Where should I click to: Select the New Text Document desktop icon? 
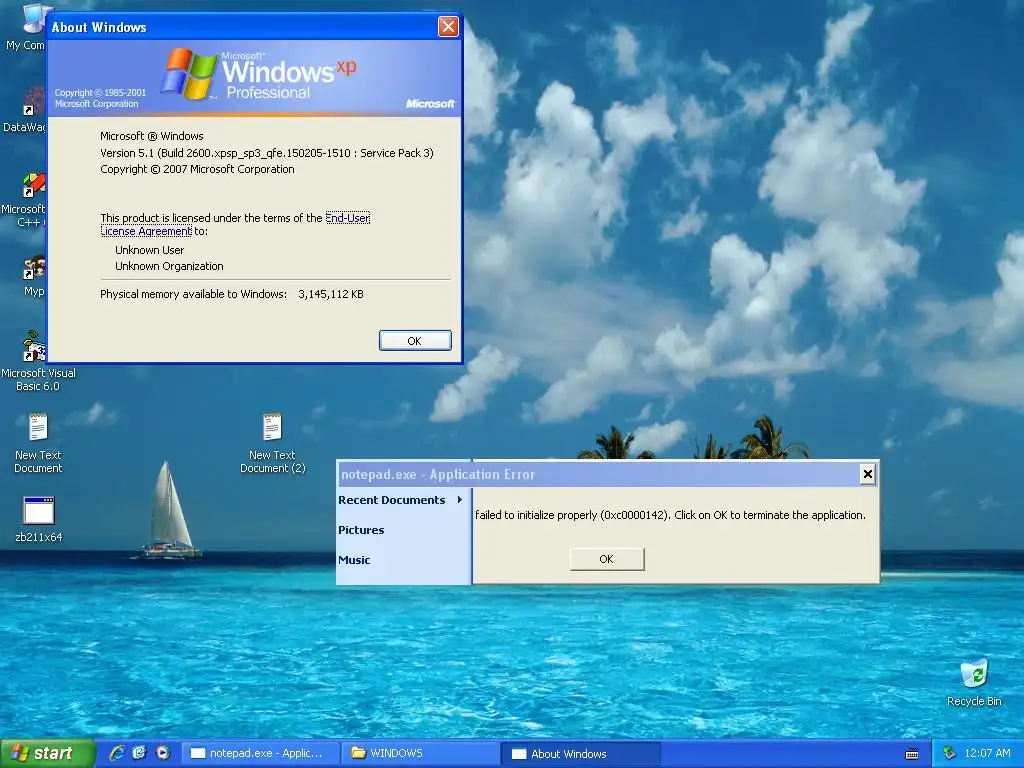(38, 443)
